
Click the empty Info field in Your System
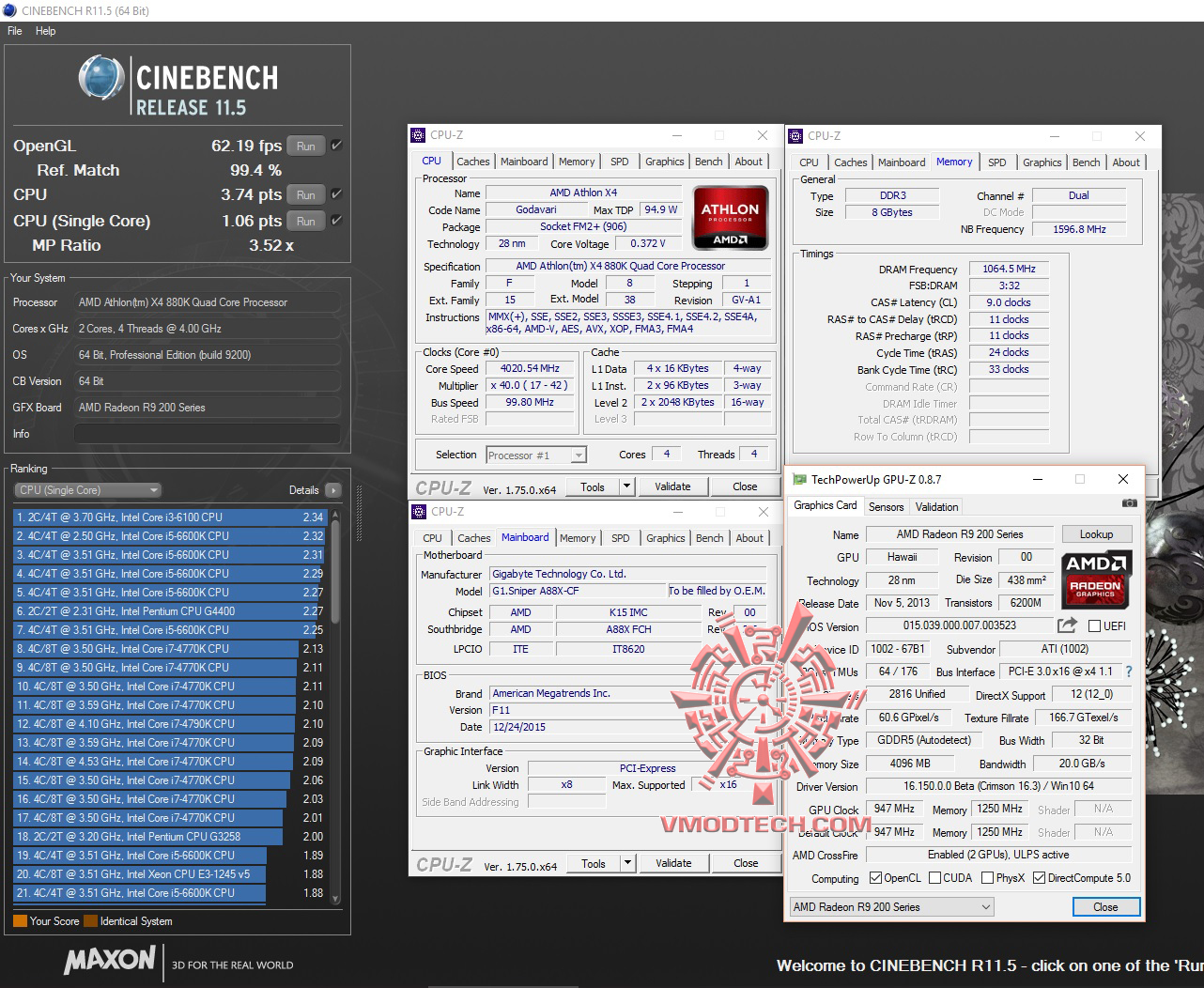208,434
